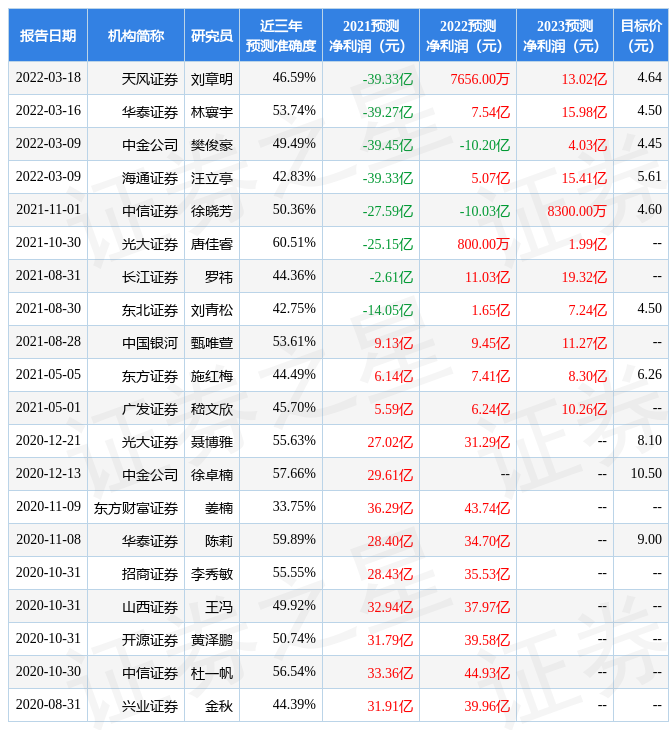Select 东方财富证券 institution cell

pos(136,508)
